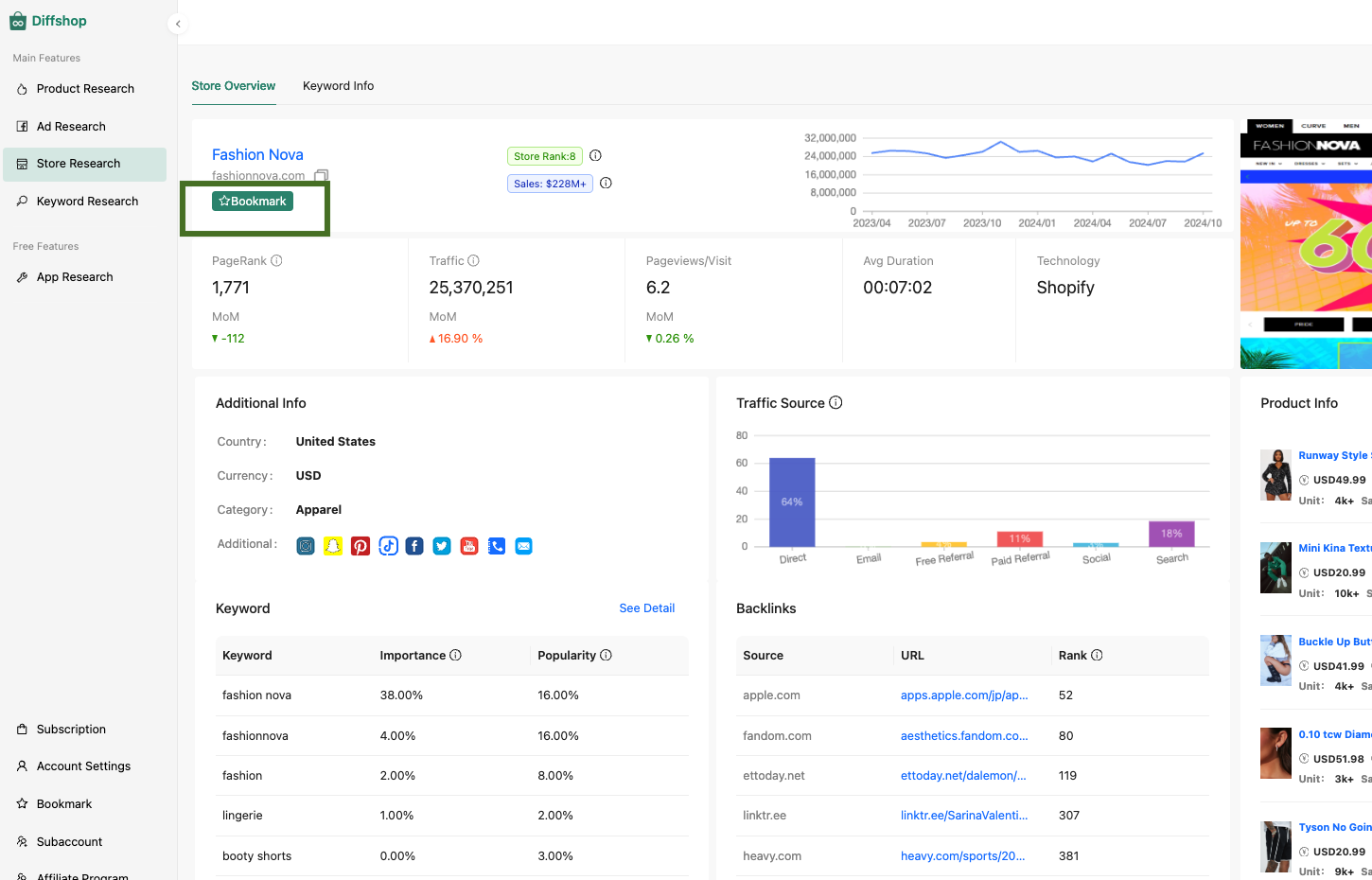Collapse the sidebar with arrow button
The height and width of the screenshot is (880, 1372).
(178, 24)
